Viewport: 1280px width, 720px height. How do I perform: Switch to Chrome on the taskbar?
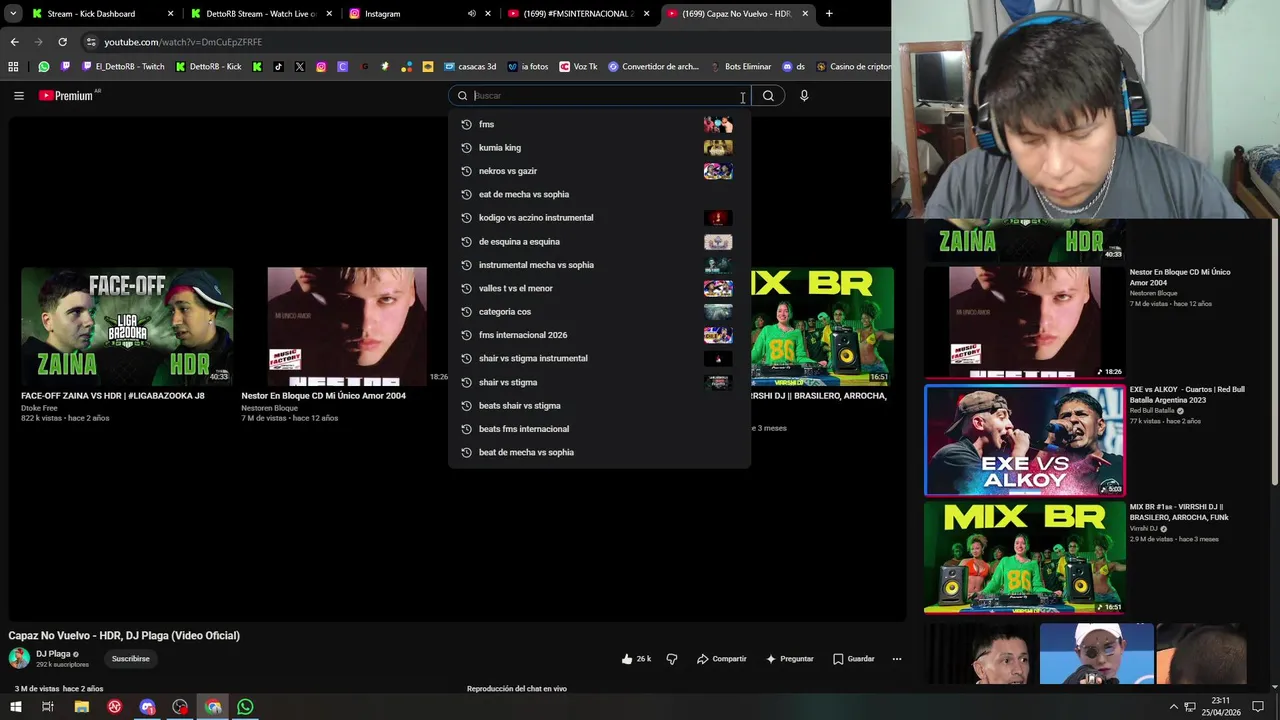(213, 707)
